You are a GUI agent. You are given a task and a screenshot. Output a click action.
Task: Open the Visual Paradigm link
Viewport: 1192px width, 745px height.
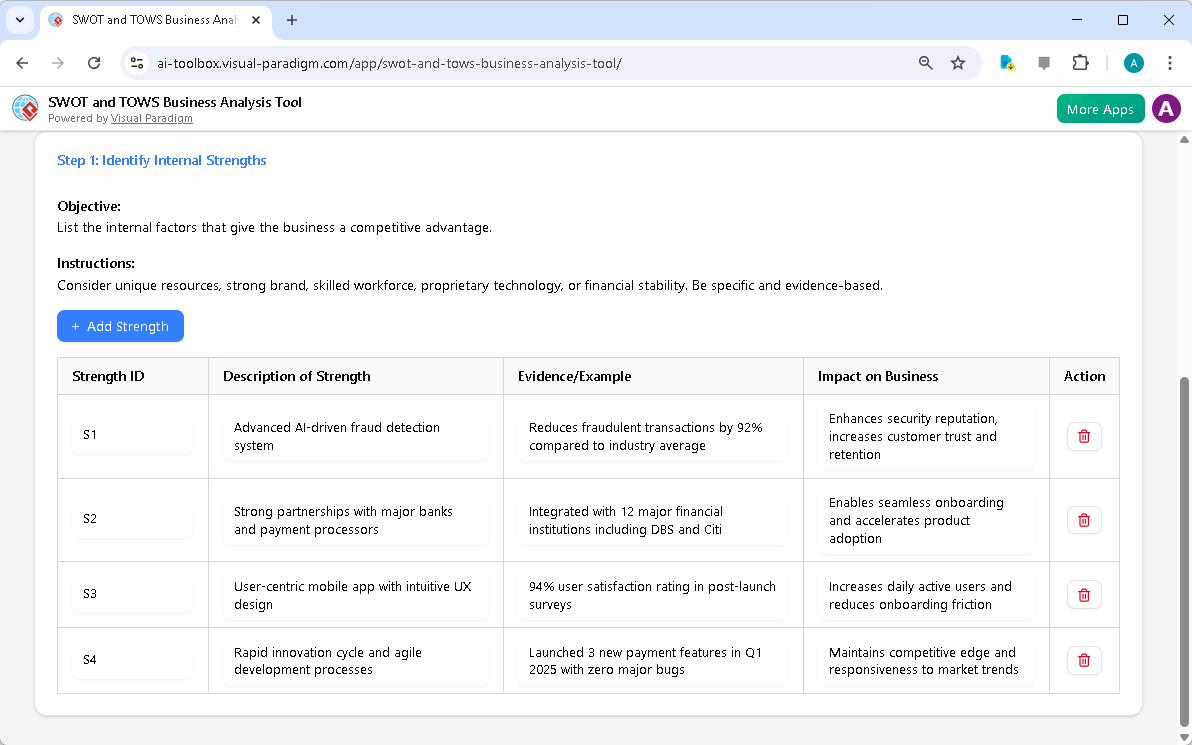[x=151, y=118]
